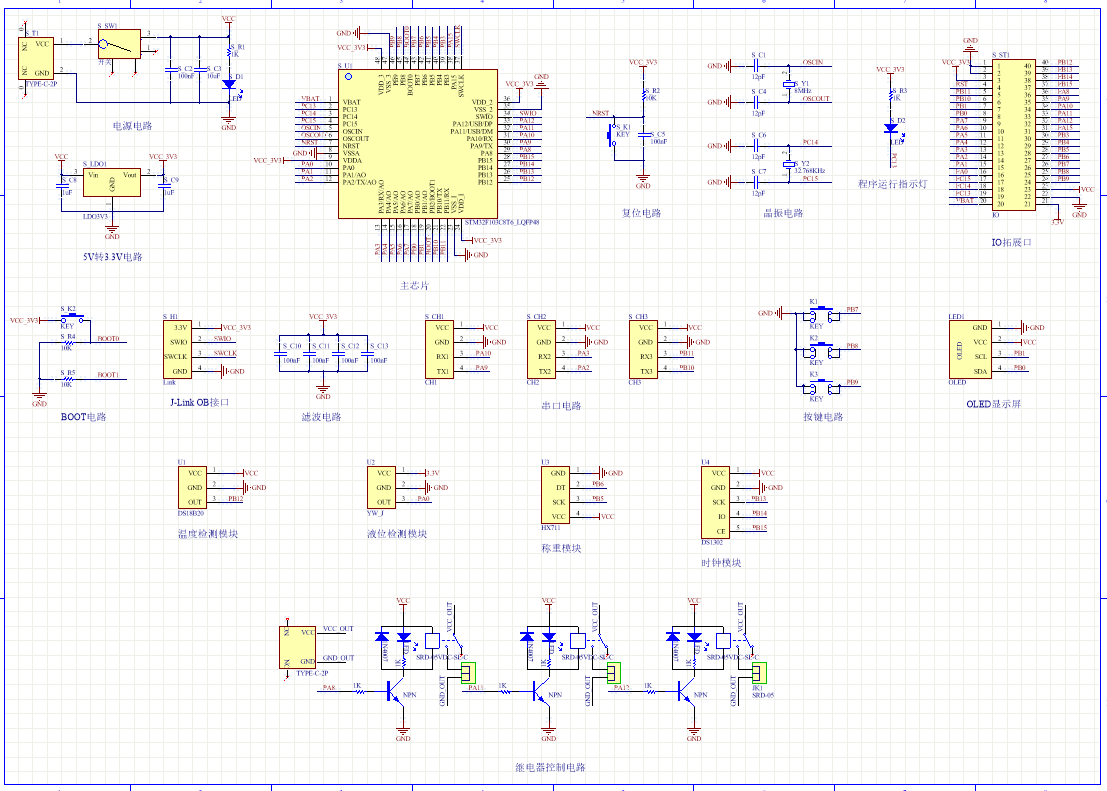Select the LDO3V3 regulator component
This screenshot has height=791, width=1107.
click(x=112, y=182)
